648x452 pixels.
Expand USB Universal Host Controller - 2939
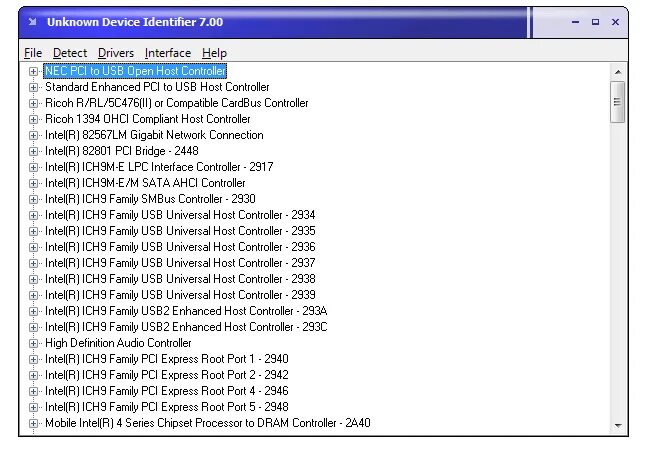coord(33,295)
